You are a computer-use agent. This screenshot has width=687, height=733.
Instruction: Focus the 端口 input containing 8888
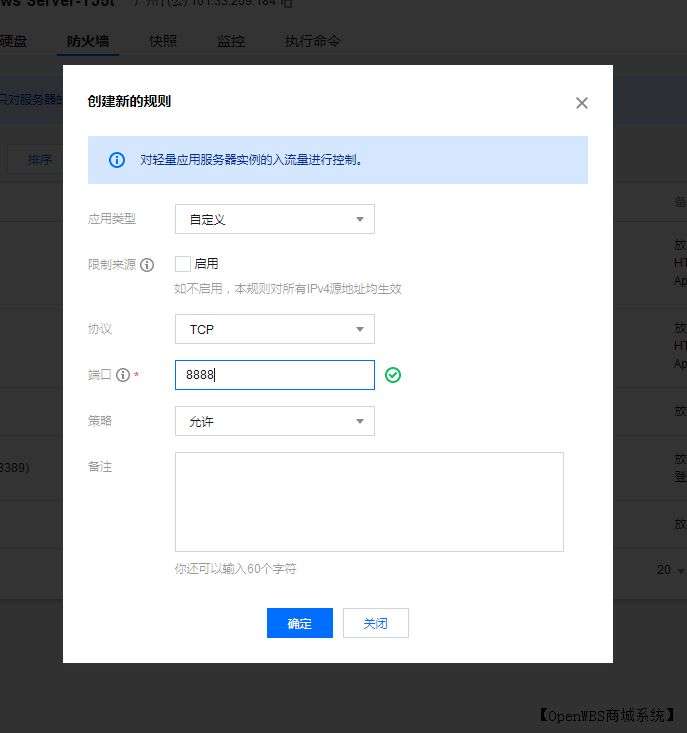(x=274, y=375)
